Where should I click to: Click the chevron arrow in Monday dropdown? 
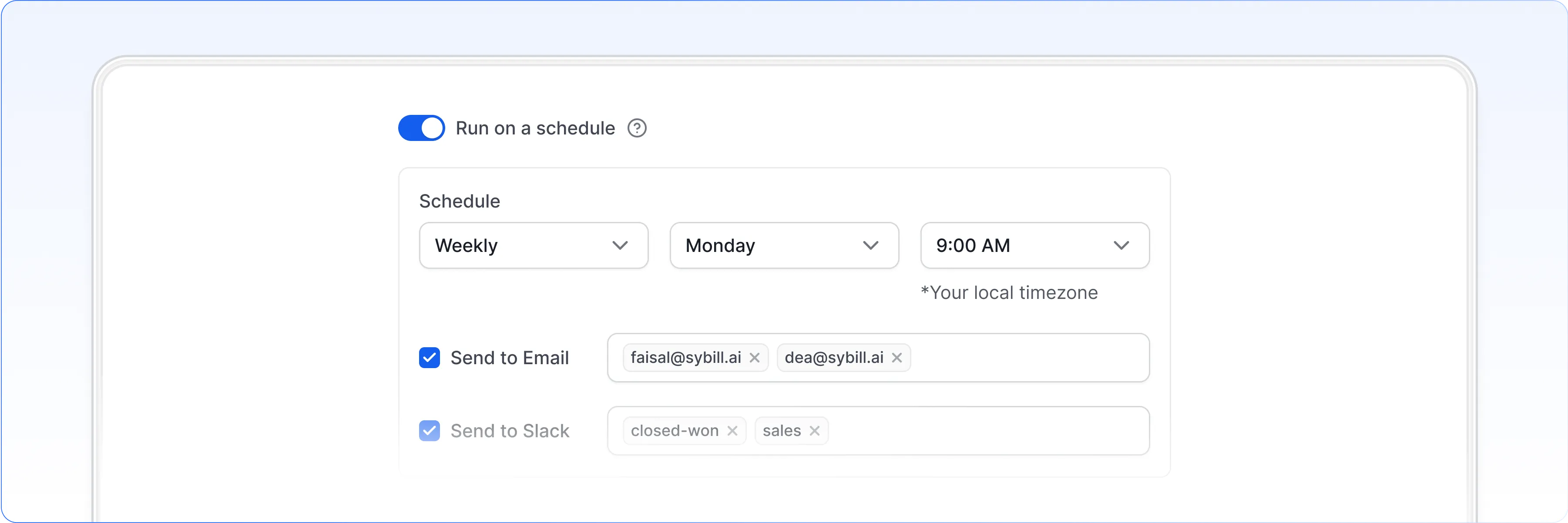click(x=870, y=245)
